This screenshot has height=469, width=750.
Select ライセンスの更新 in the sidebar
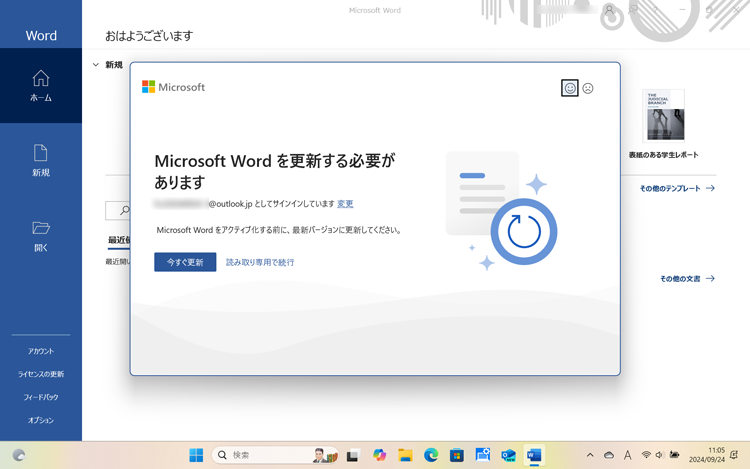(x=41, y=374)
